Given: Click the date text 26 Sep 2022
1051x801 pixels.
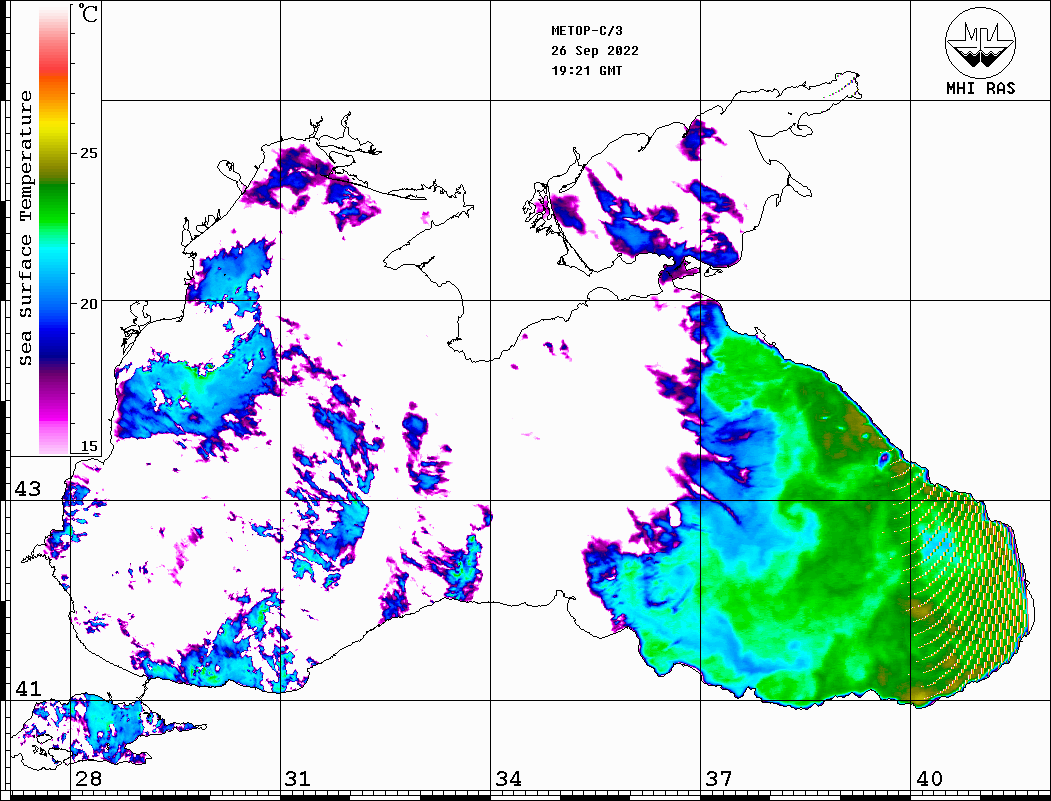Looking at the screenshot, I should 595,51.
